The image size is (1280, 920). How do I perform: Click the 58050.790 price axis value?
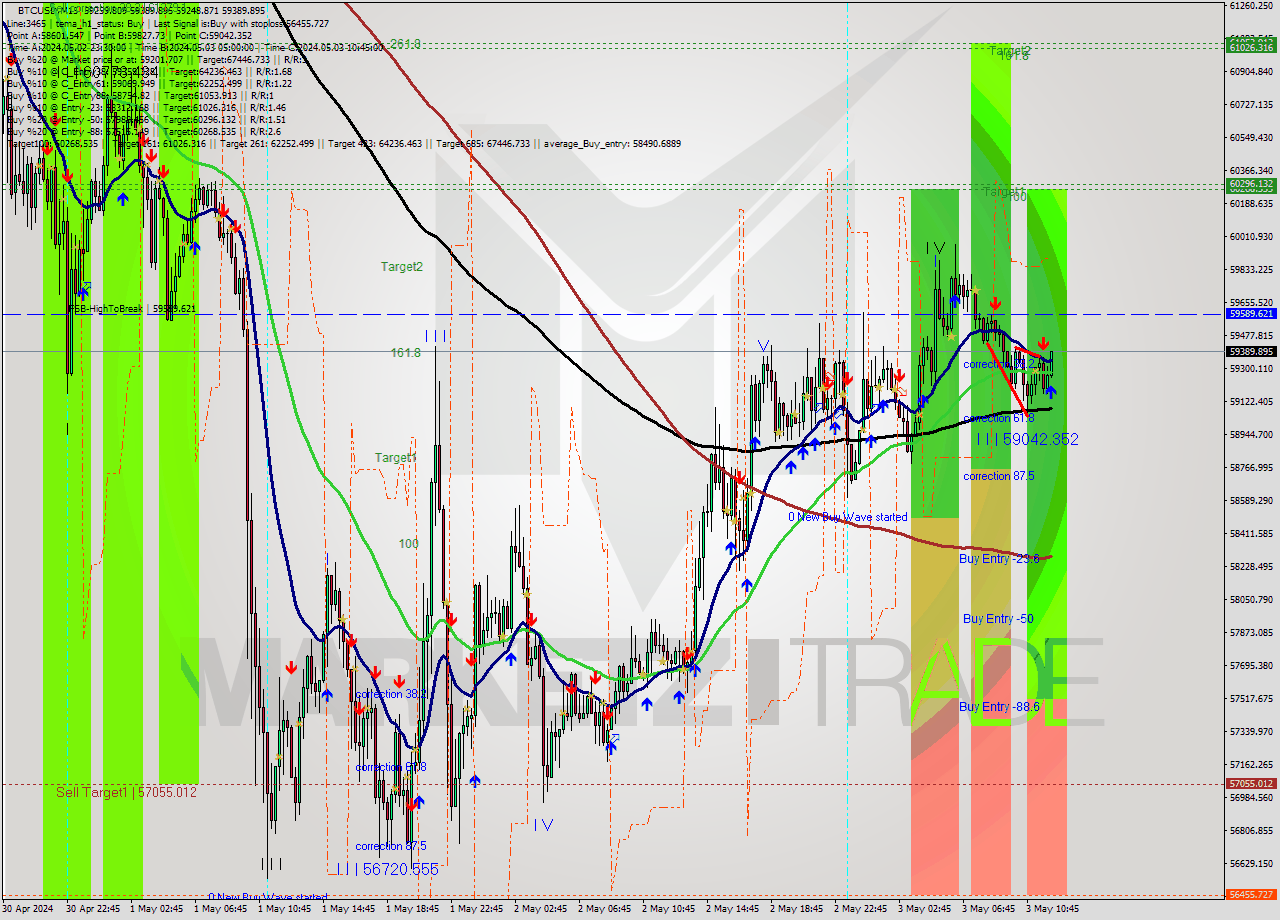click(x=1251, y=600)
